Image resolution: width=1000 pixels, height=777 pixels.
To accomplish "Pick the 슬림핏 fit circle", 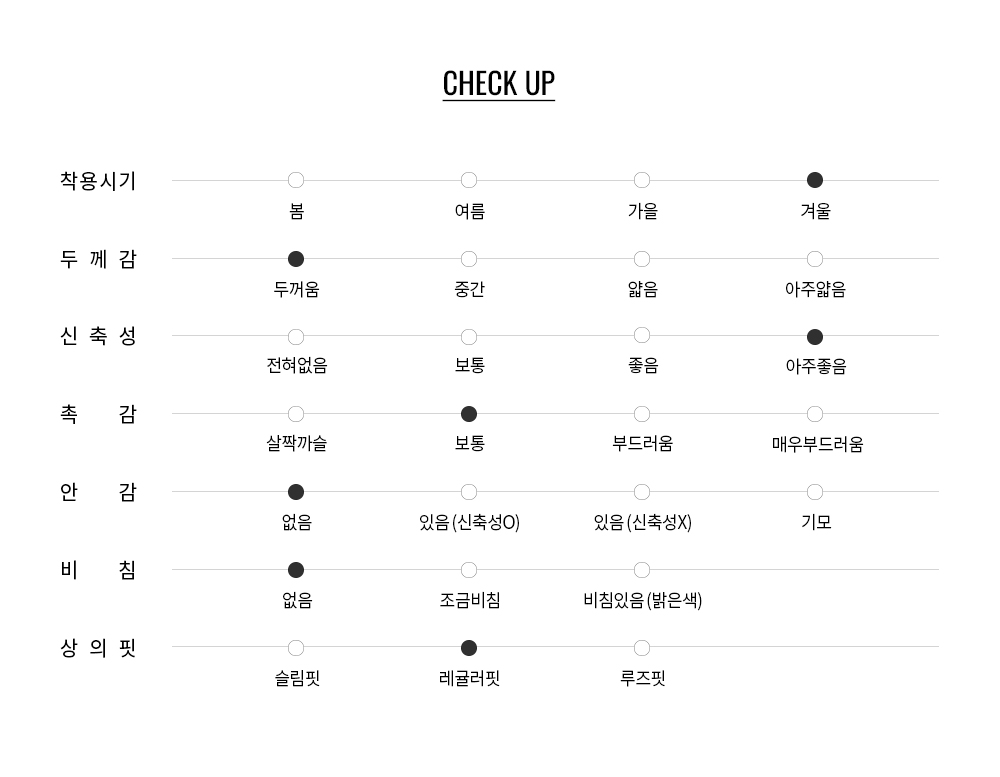I will tap(296, 648).
